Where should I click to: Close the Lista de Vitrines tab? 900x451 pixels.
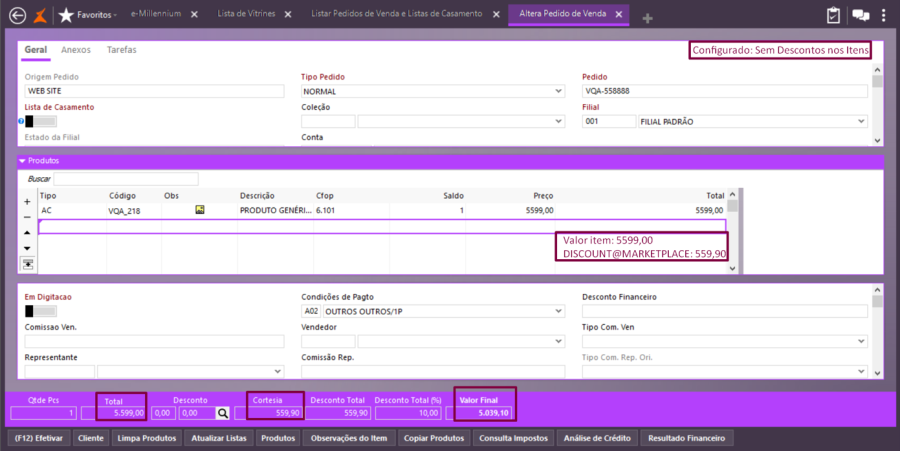[288, 14]
